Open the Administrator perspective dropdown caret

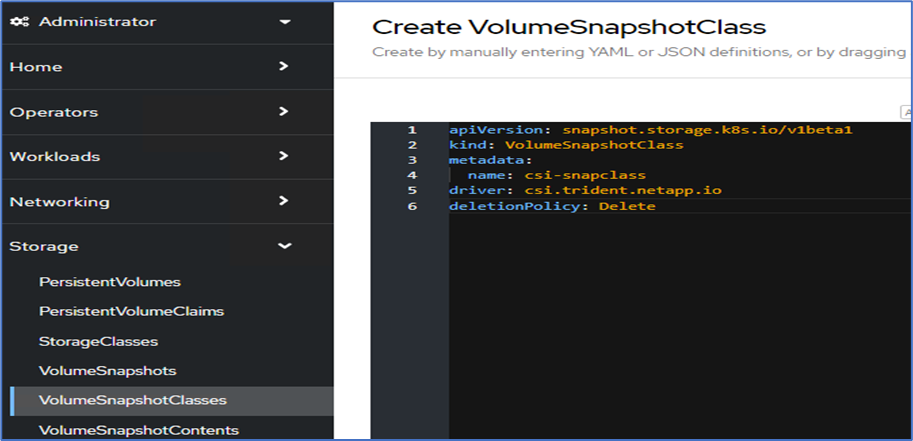[285, 21]
